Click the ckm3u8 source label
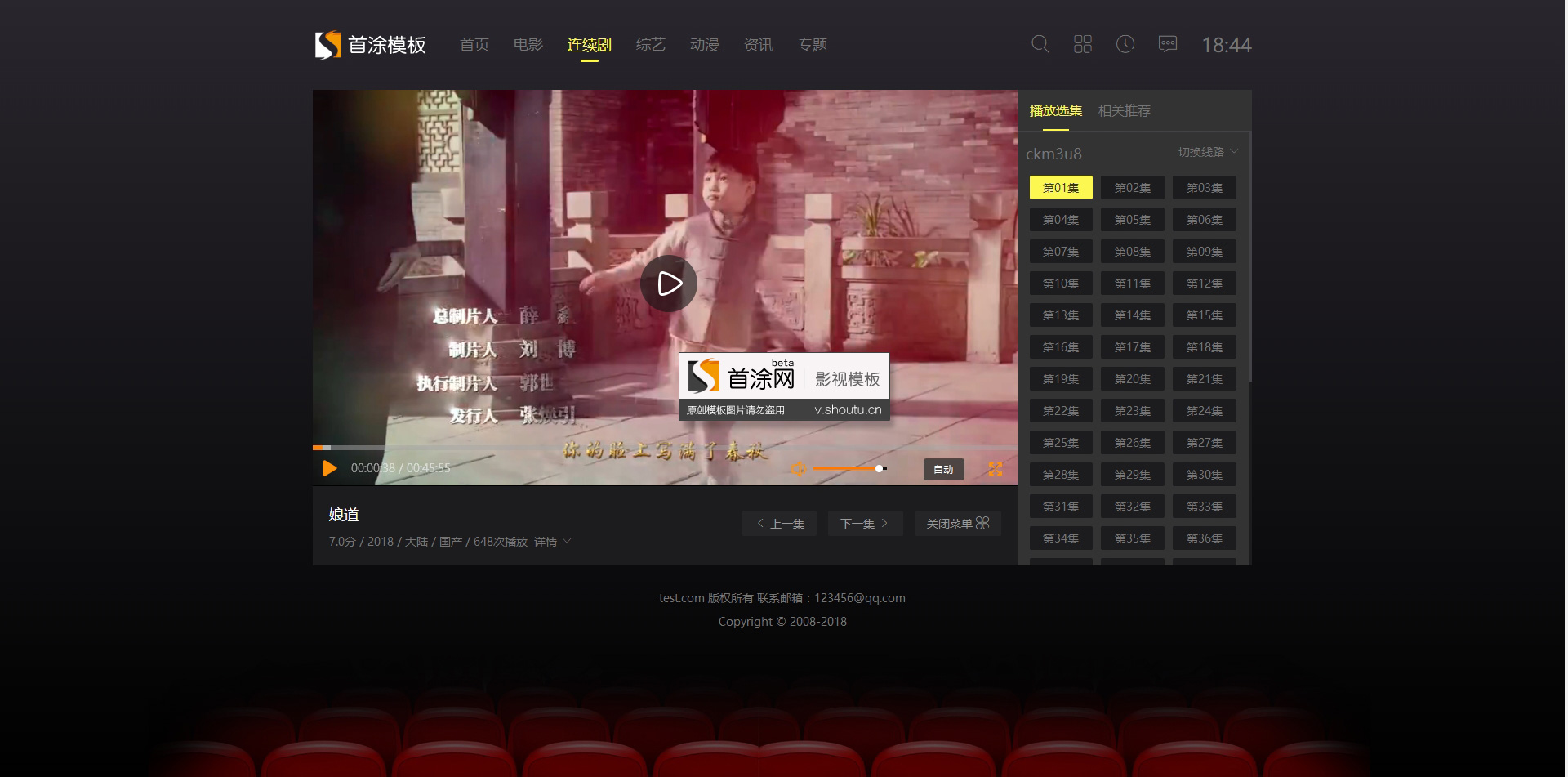 point(1053,154)
